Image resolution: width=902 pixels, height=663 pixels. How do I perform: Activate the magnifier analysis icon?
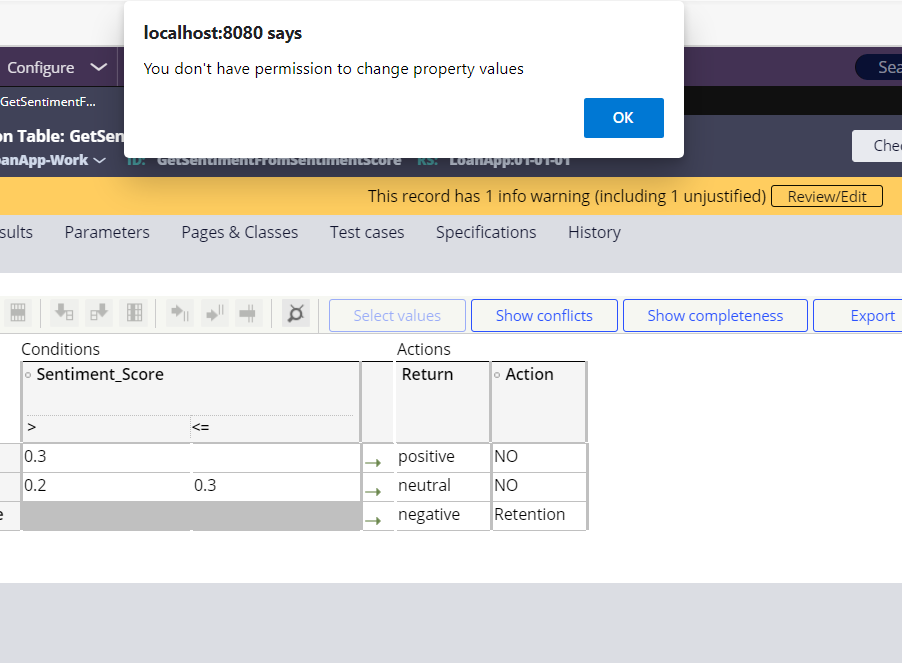coord(295,314)
